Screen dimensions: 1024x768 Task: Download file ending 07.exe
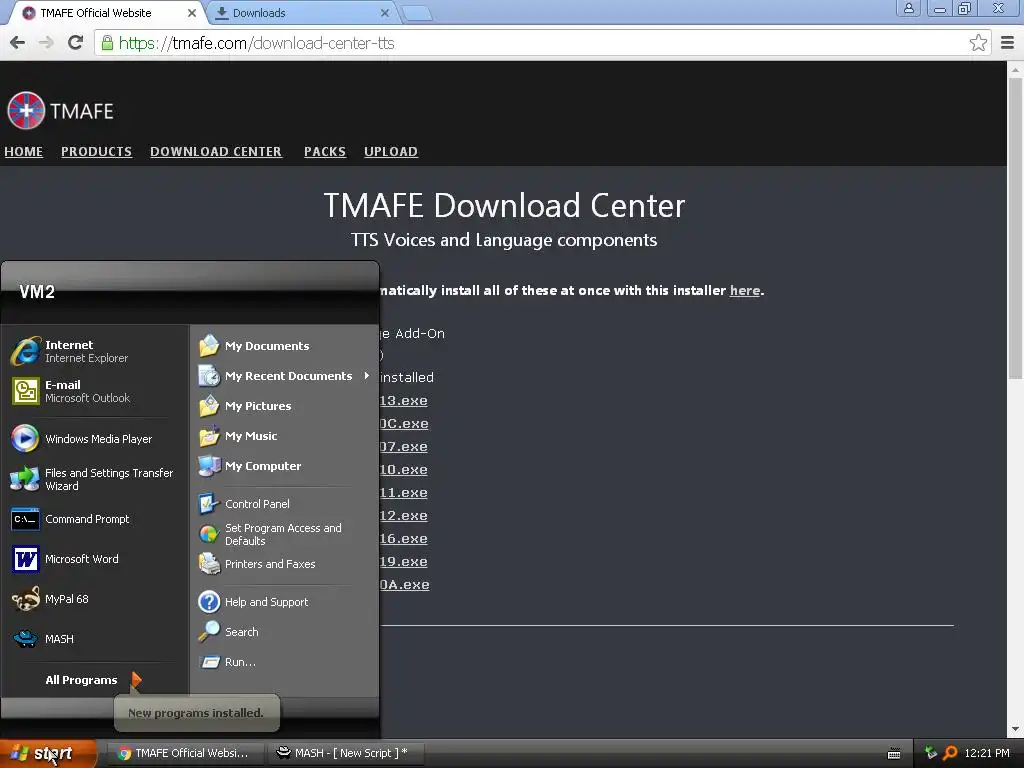404,447
